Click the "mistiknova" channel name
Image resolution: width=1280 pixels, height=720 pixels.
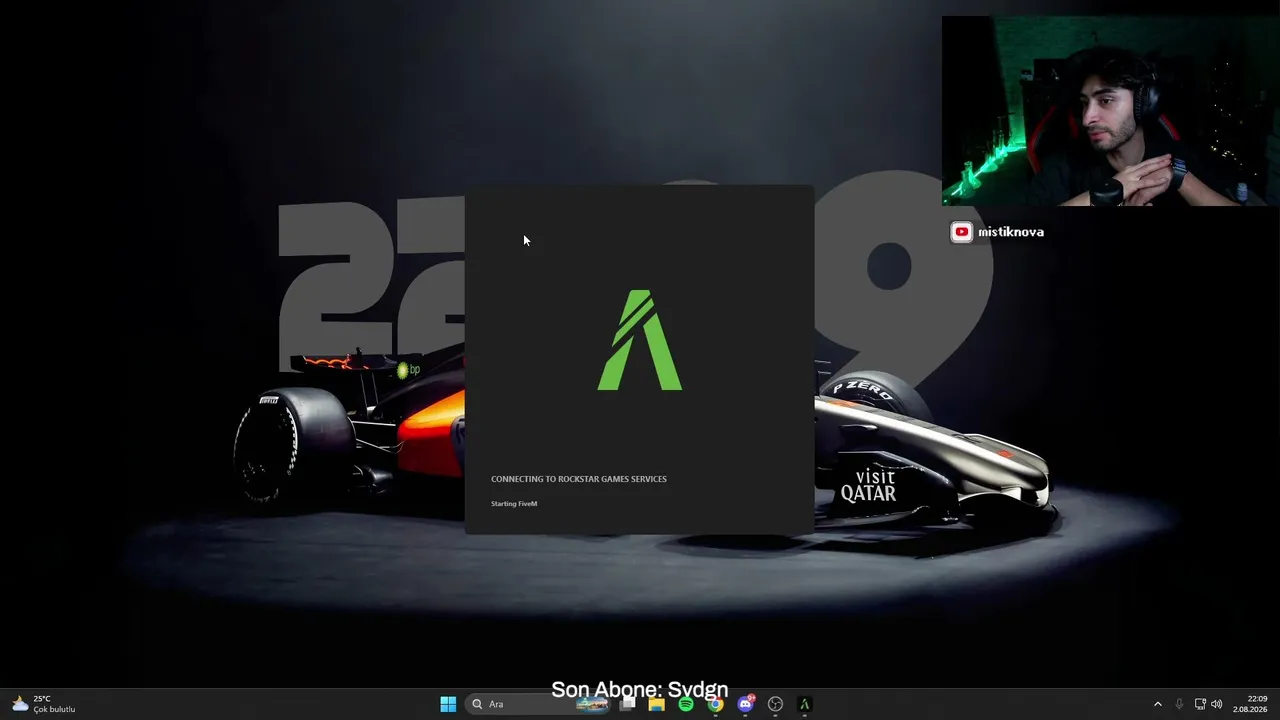point(1011,232)
